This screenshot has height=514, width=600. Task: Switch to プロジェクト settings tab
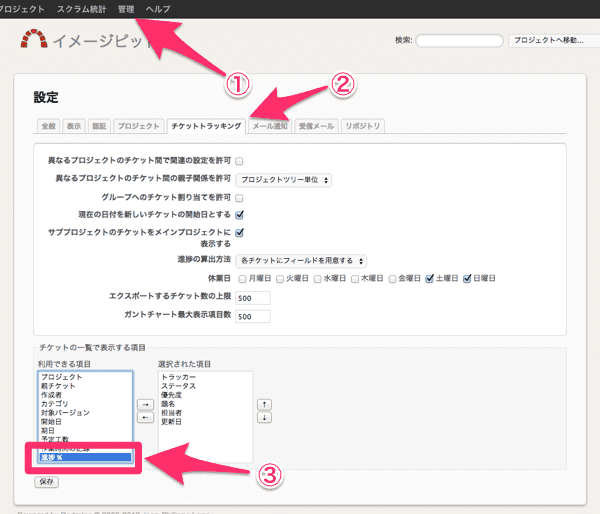pos(139,126)
